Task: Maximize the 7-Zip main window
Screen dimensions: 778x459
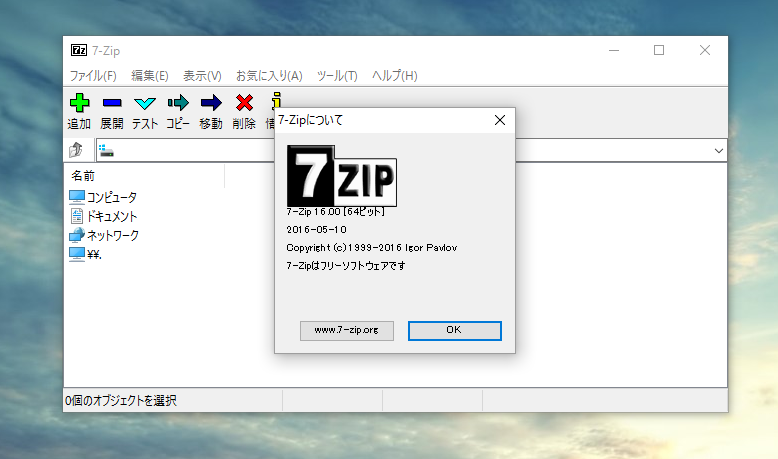Action: (659, 50)
